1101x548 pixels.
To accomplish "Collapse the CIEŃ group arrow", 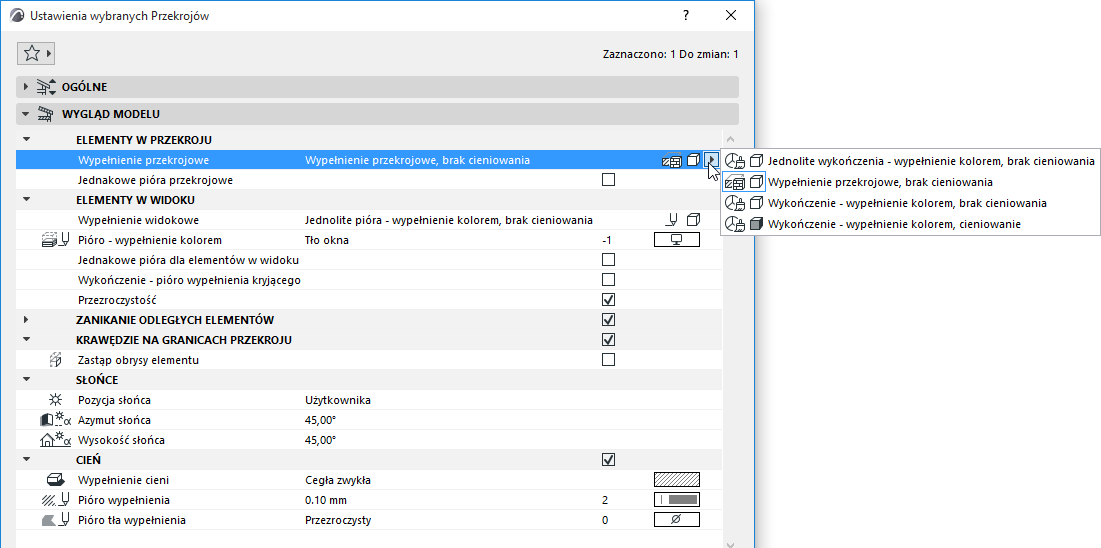I will click(x=26, y=460).
